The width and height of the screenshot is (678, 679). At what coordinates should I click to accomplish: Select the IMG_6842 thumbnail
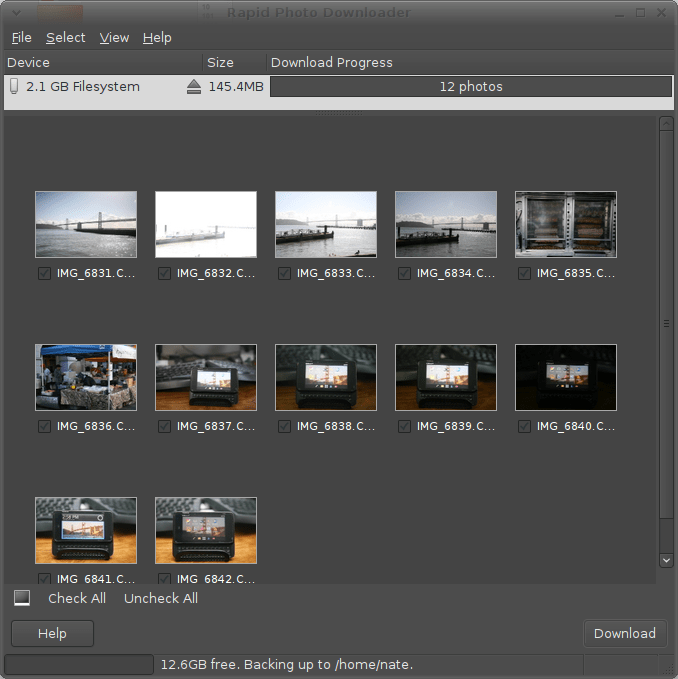click(x=206, y=530)
